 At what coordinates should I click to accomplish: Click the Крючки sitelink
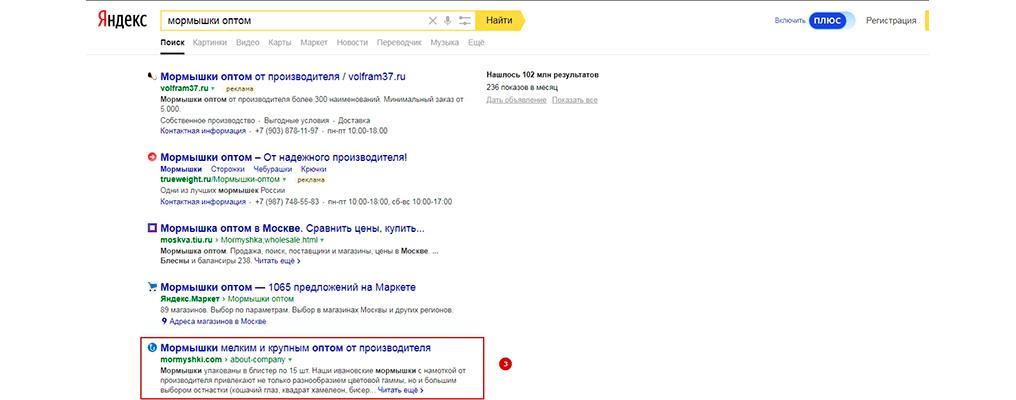314,169
